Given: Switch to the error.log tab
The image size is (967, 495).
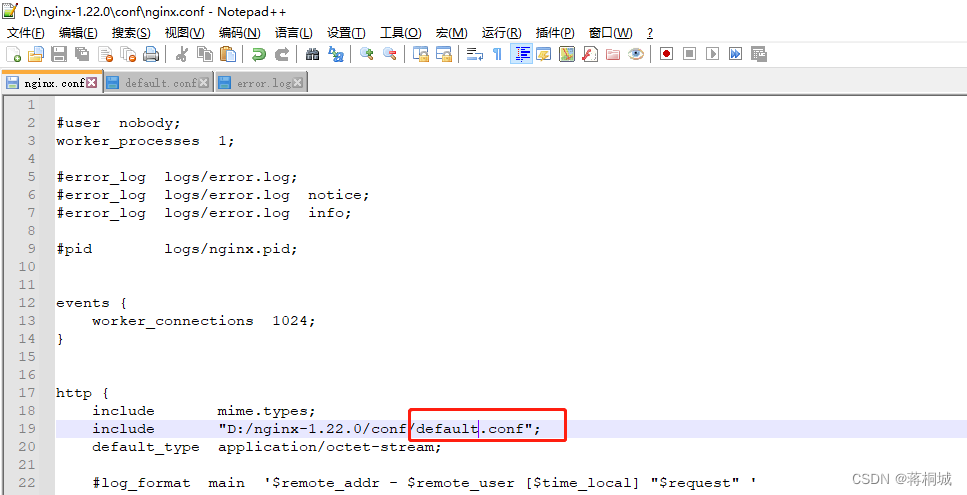Looking at the screenshot, I should pyautogui.click(x=262, y=83).
